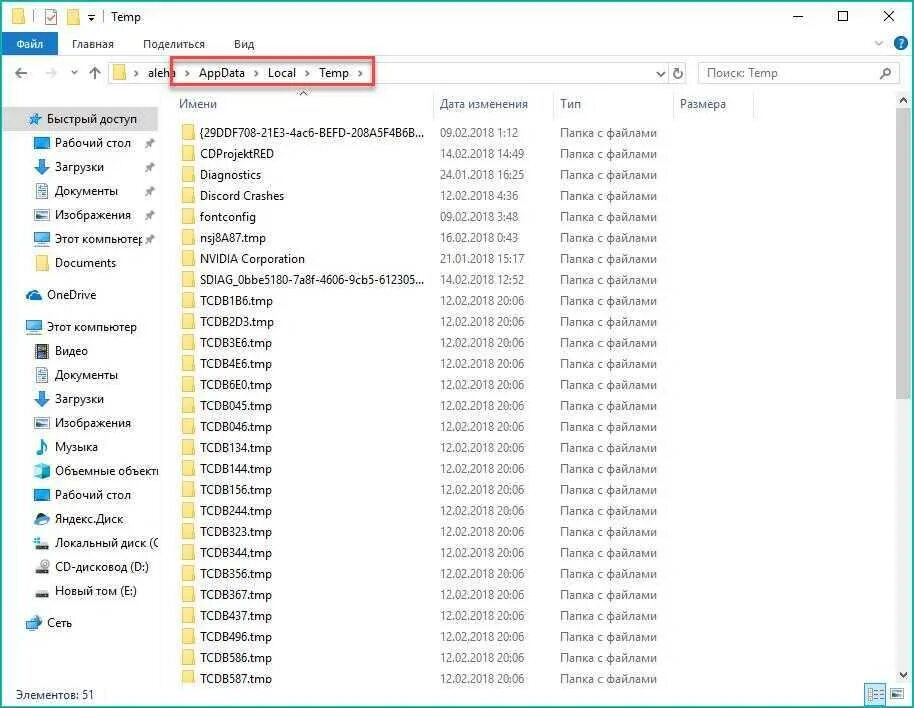Sort by the Размера column header

point(702,104)
